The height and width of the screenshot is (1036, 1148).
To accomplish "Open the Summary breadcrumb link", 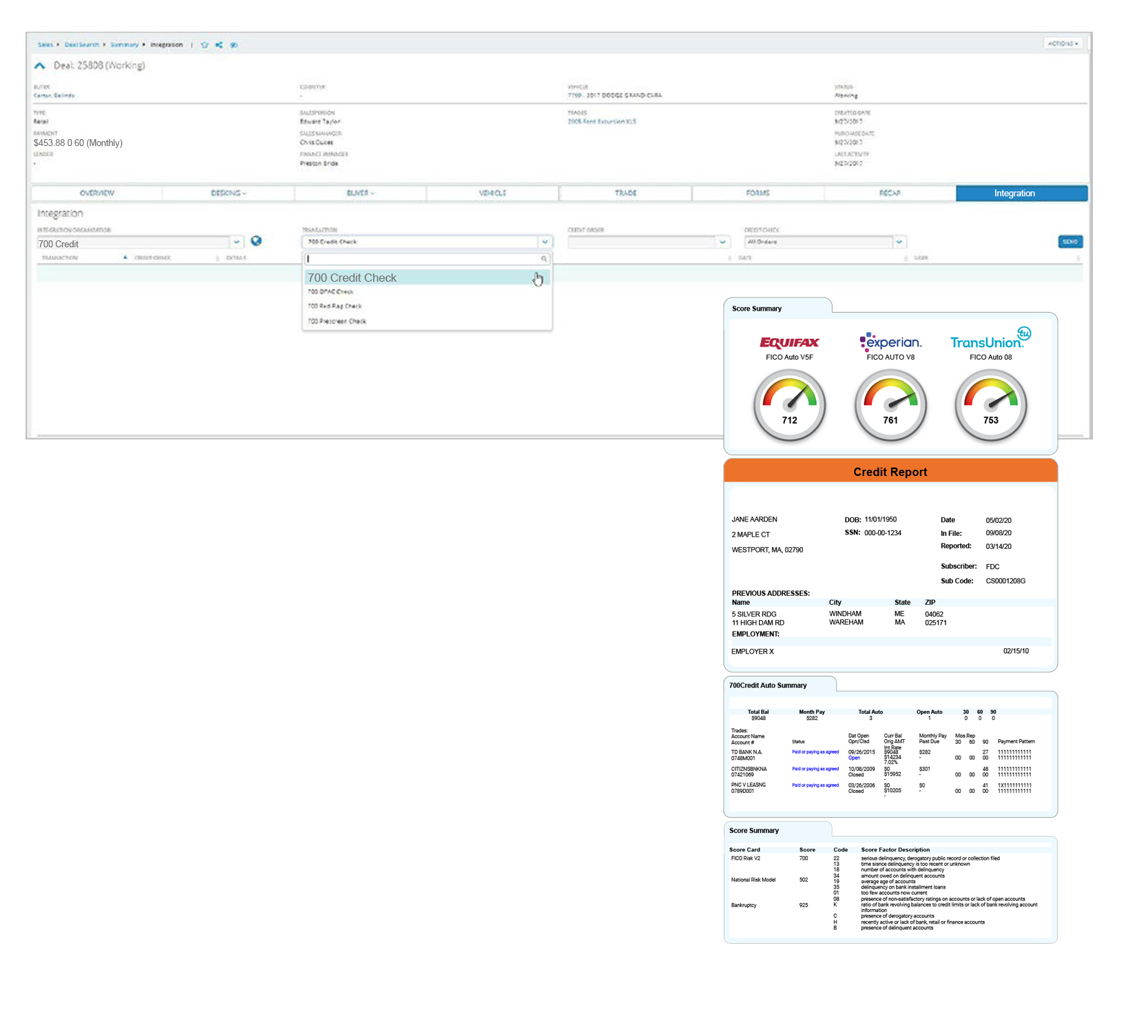I will click(x=125, y=45).
